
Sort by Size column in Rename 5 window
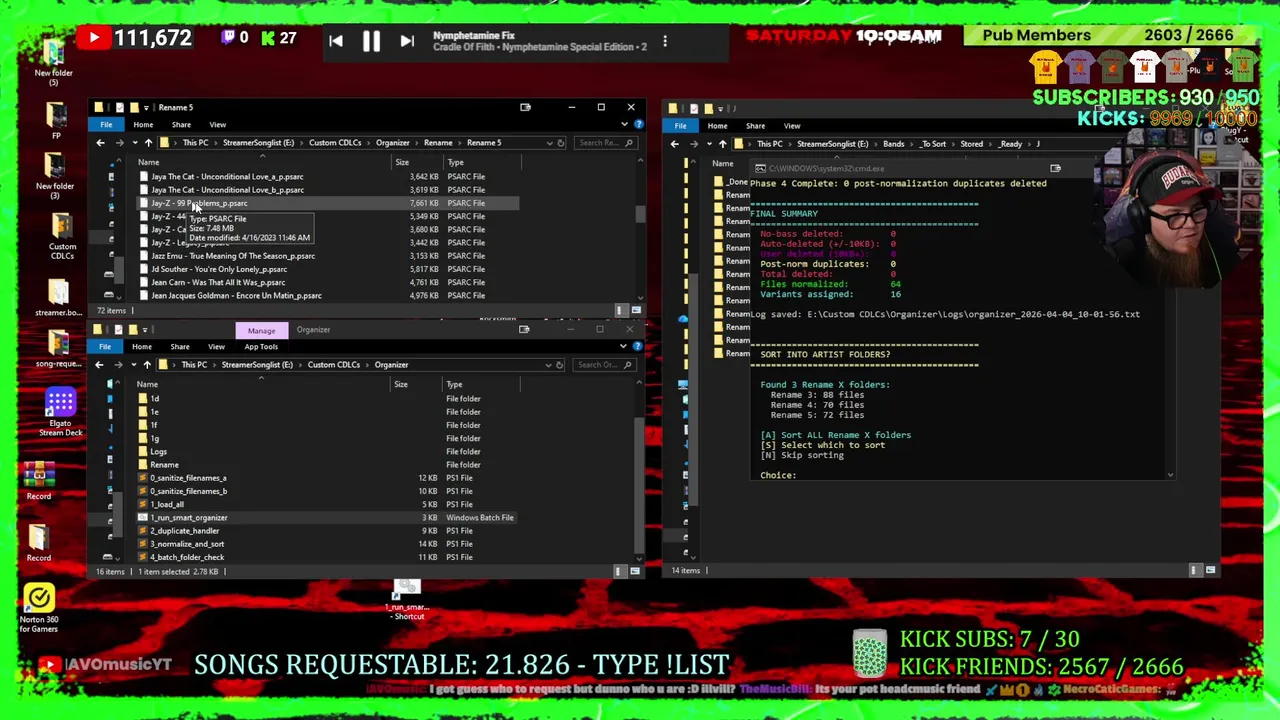point(402,162)
